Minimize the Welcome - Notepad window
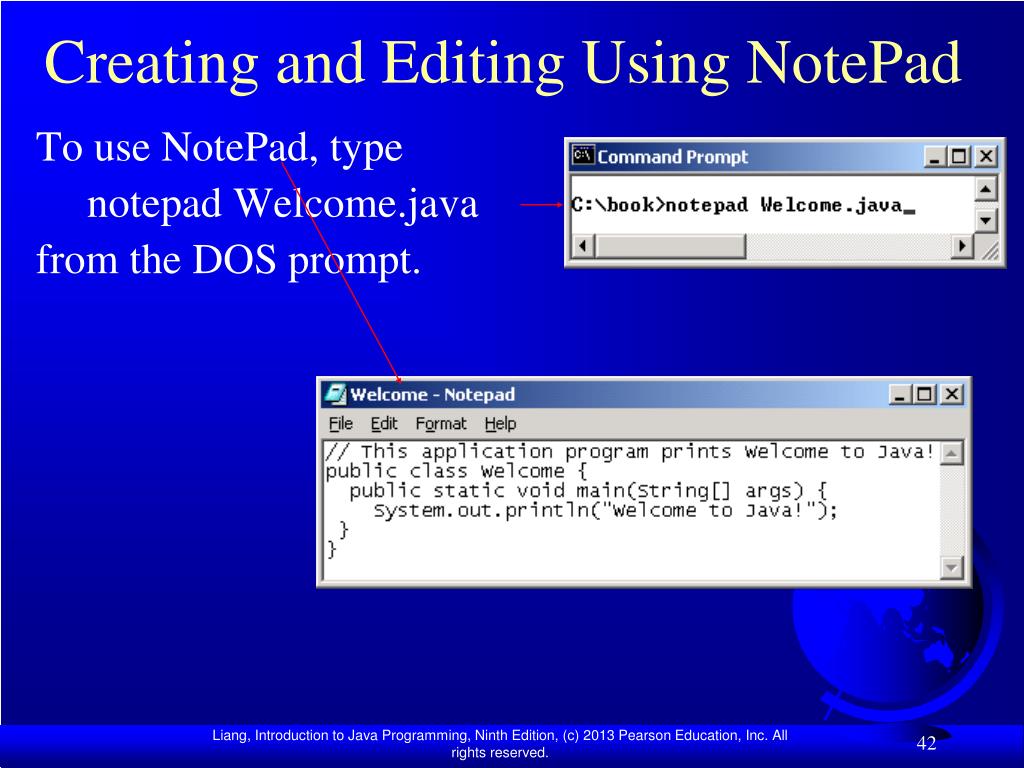Image resolution: width=1024 pixels, height=768 pixels. coord(901,394)
